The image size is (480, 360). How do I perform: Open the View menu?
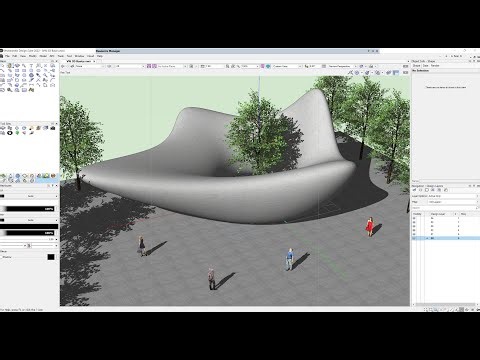[23, 56]
